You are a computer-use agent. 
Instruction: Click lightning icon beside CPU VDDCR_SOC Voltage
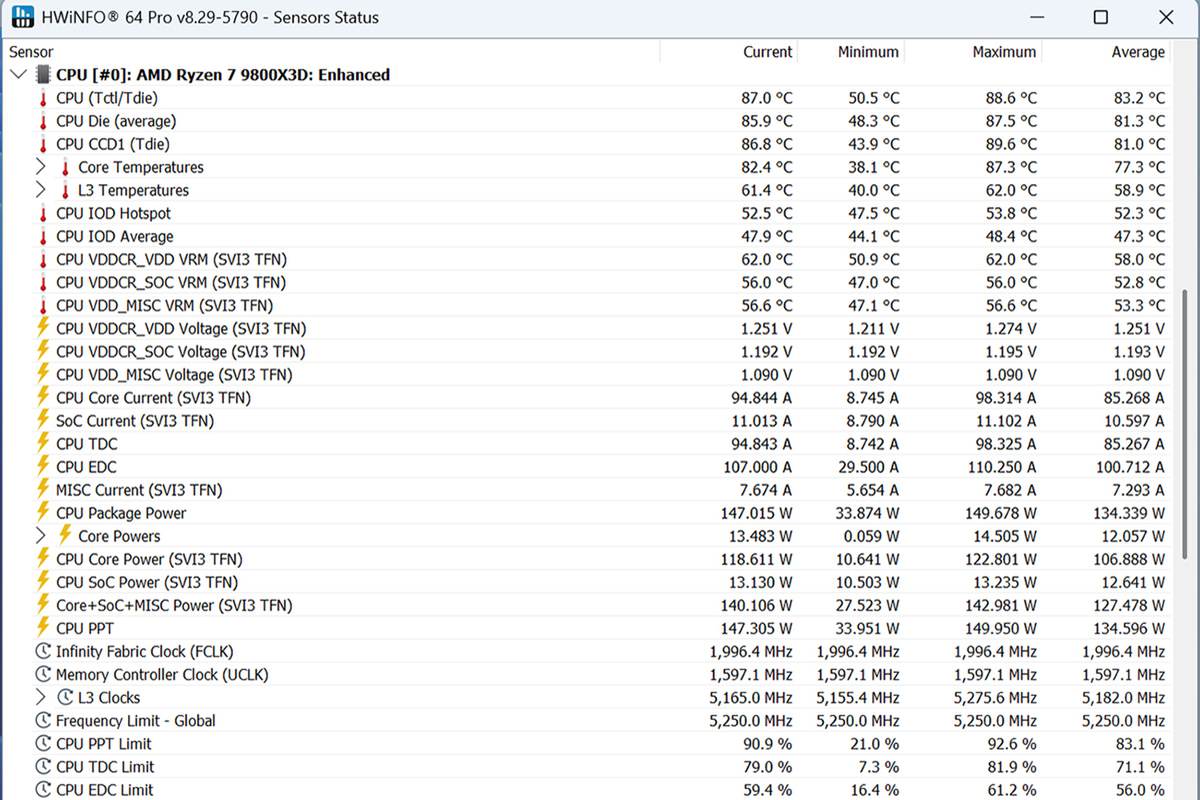pyautogui.click(x=43, y=352)
